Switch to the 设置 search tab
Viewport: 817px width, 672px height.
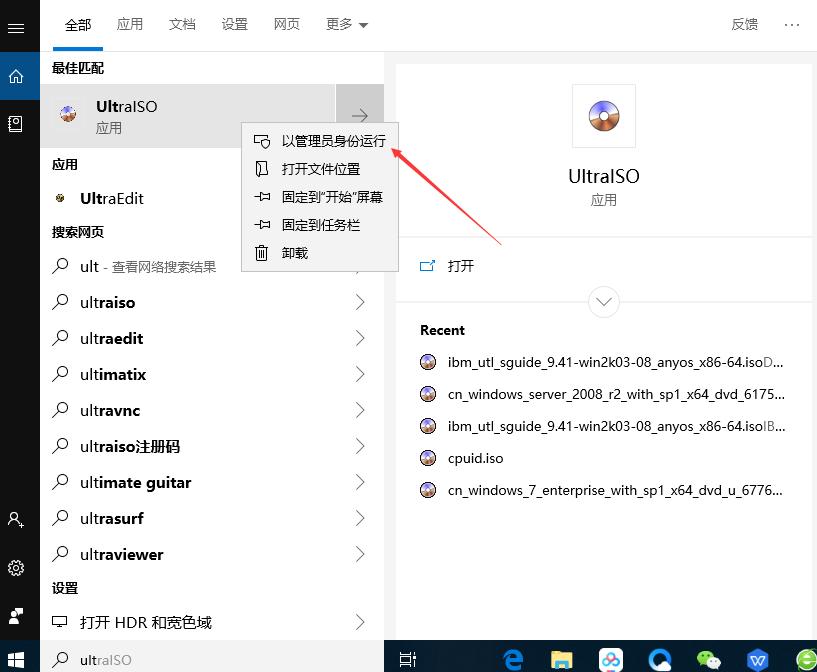pyautogui.click(x=234, y=24)
